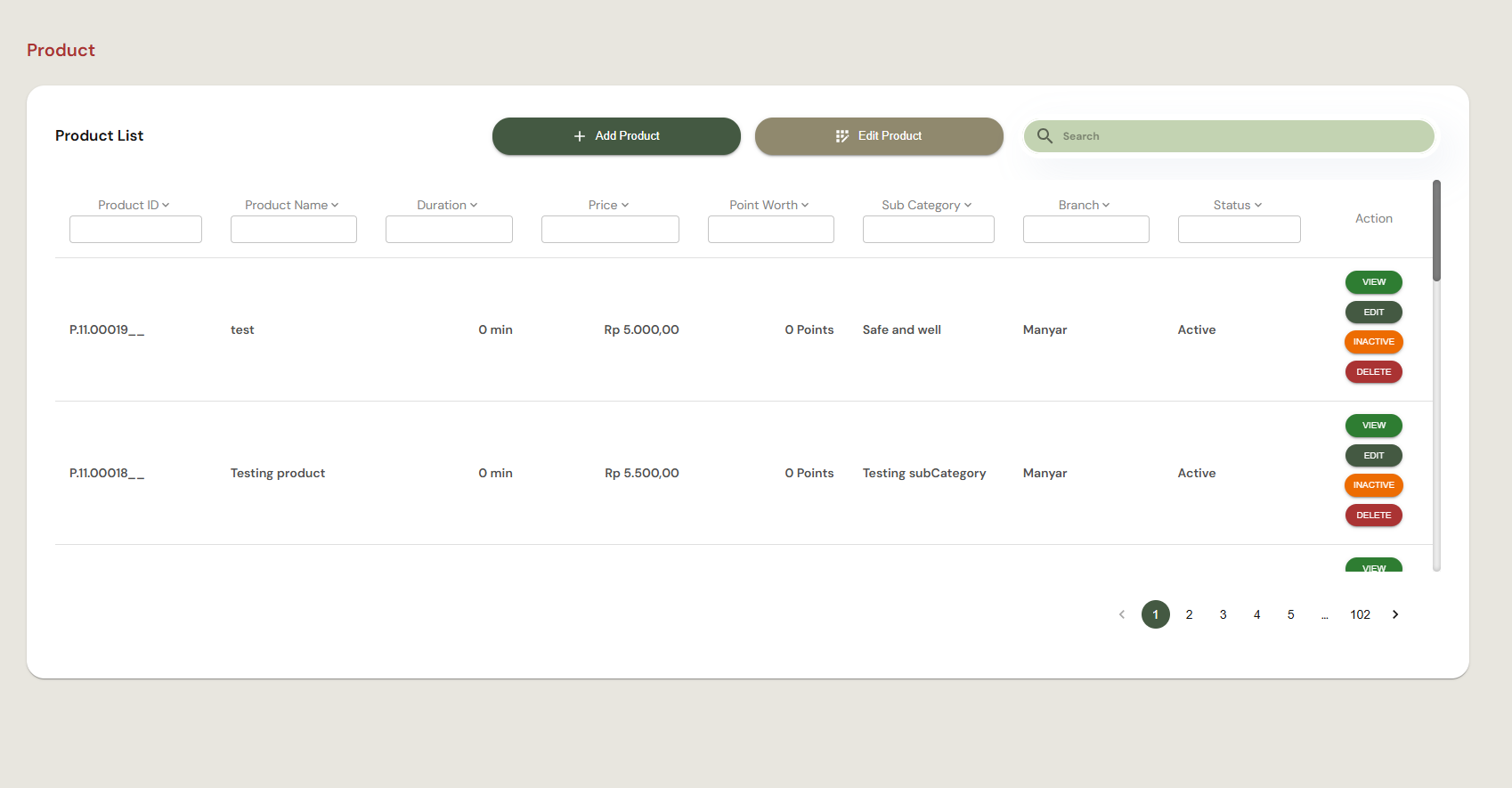This screenshot has width=1512, height=788.
Task: Sort by Sub Category column chevron
Action: pyautogui.click(x=968, y=205)
